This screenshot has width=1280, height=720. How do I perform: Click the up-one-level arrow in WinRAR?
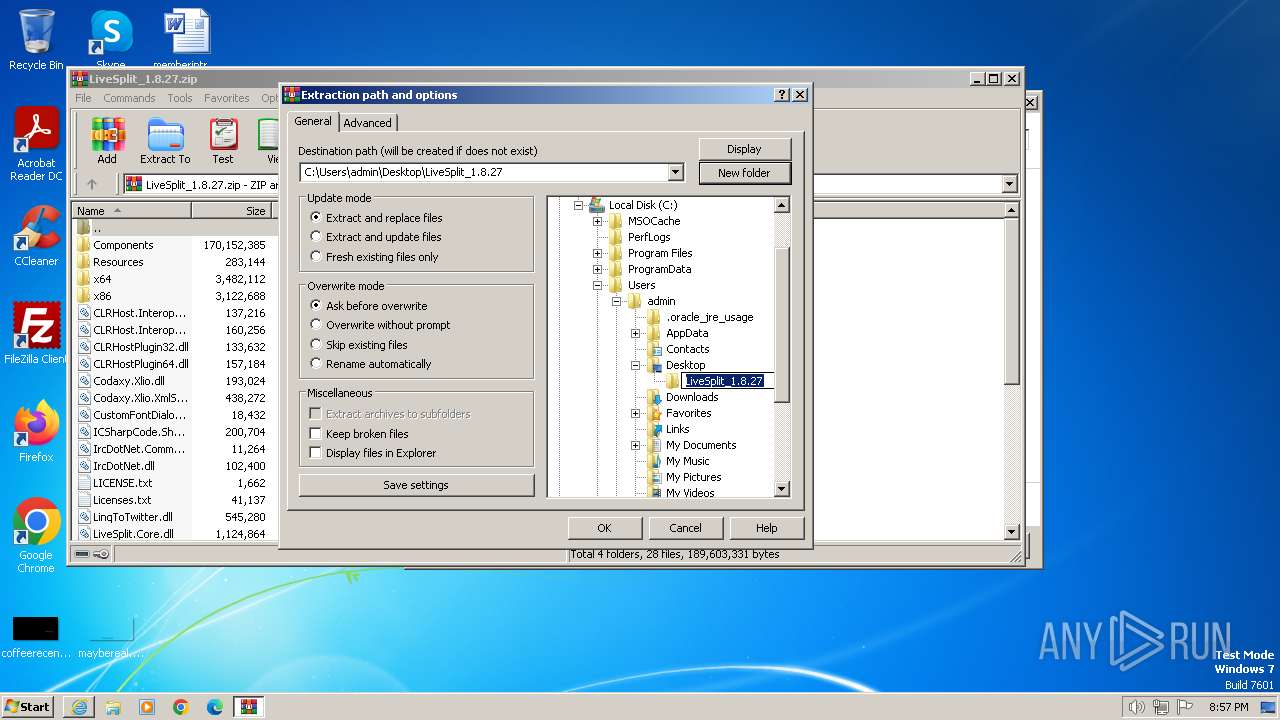(92, 184)
